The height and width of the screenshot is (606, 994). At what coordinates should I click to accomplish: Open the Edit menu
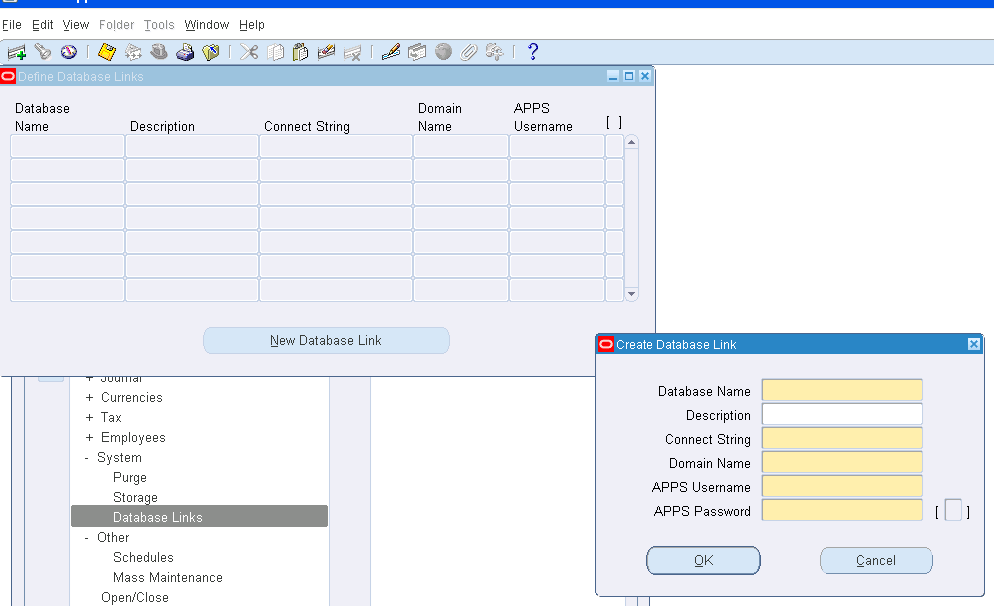[42, 25]
